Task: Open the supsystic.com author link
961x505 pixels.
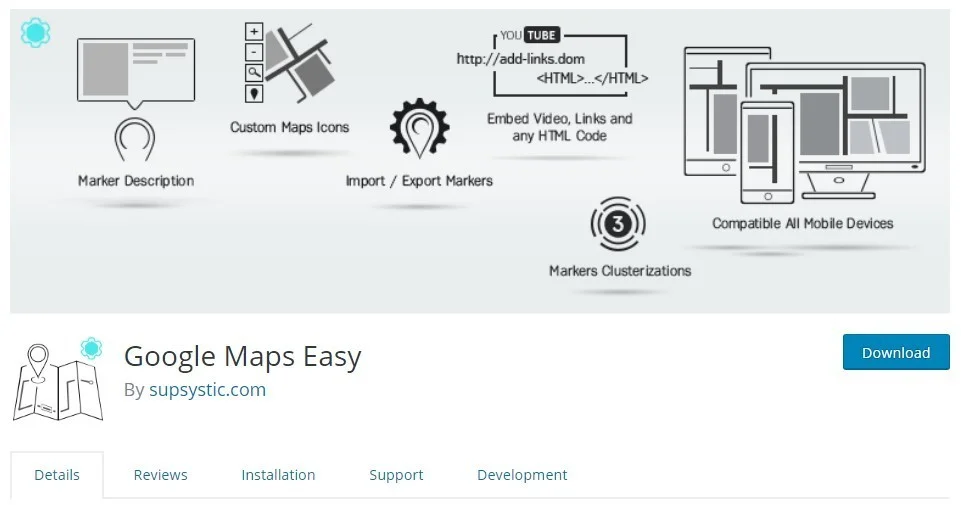Action: (x=207, y=390)
